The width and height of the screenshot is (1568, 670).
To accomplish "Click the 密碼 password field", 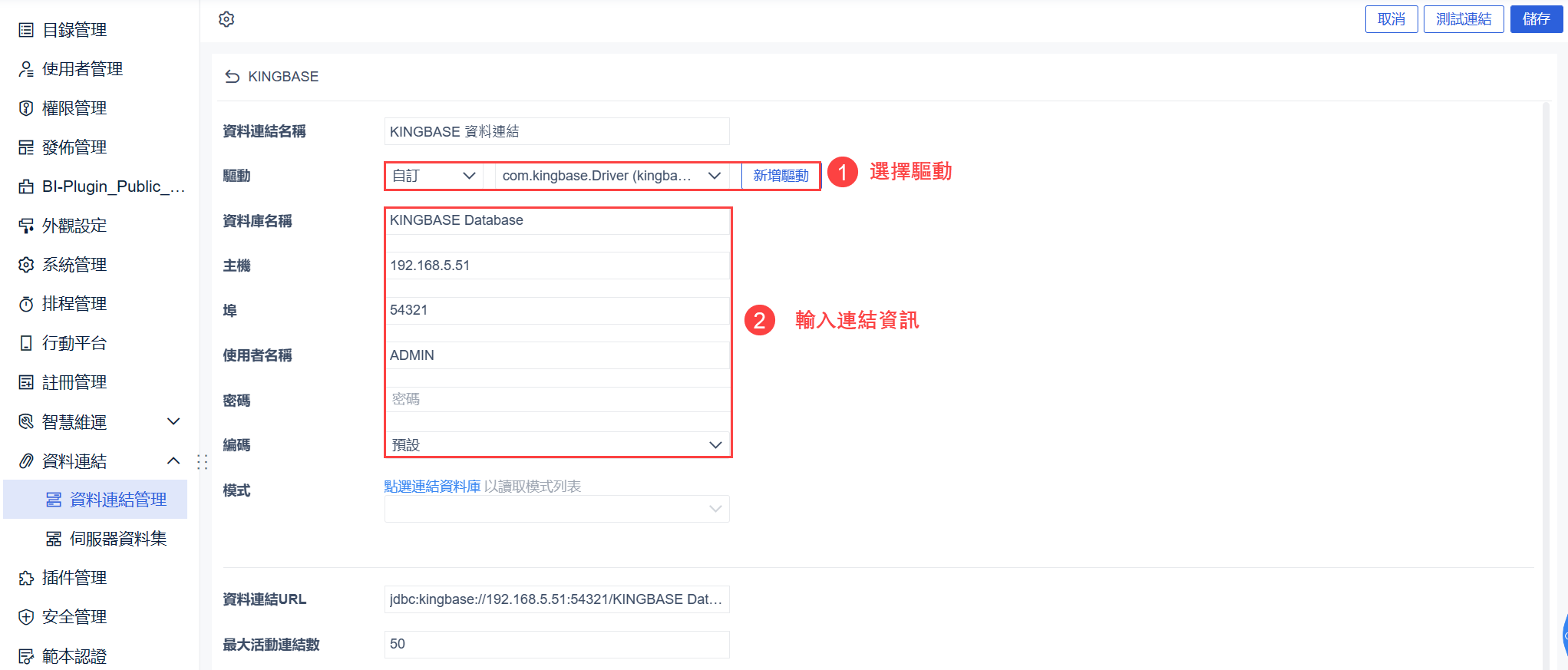I will pos(557,400).
